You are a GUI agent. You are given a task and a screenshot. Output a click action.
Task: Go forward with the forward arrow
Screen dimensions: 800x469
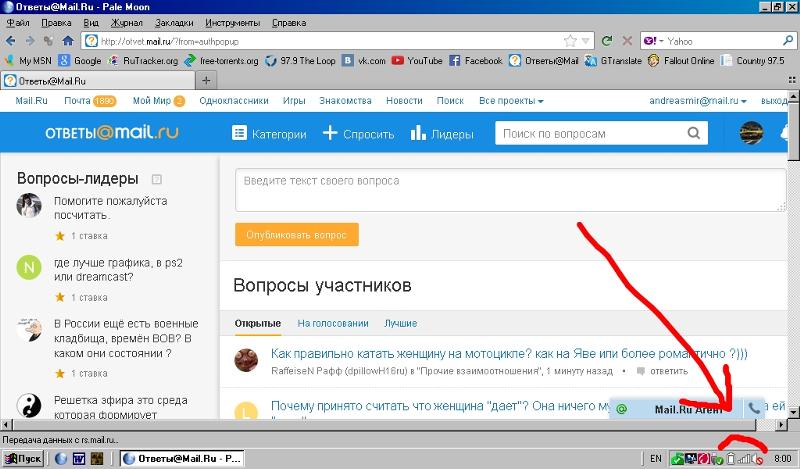click(x=30, y=41)
